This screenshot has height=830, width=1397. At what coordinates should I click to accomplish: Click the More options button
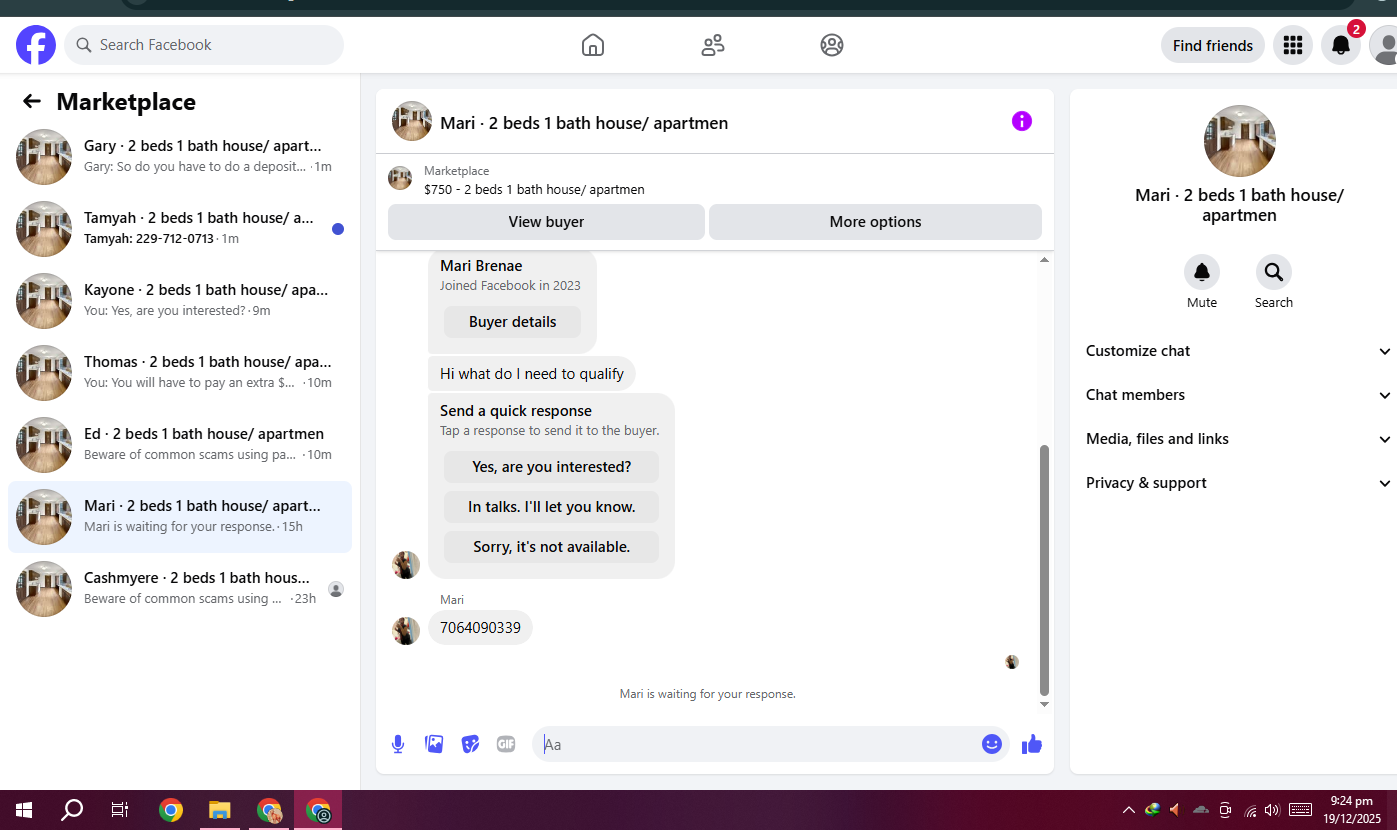point(875,222)
